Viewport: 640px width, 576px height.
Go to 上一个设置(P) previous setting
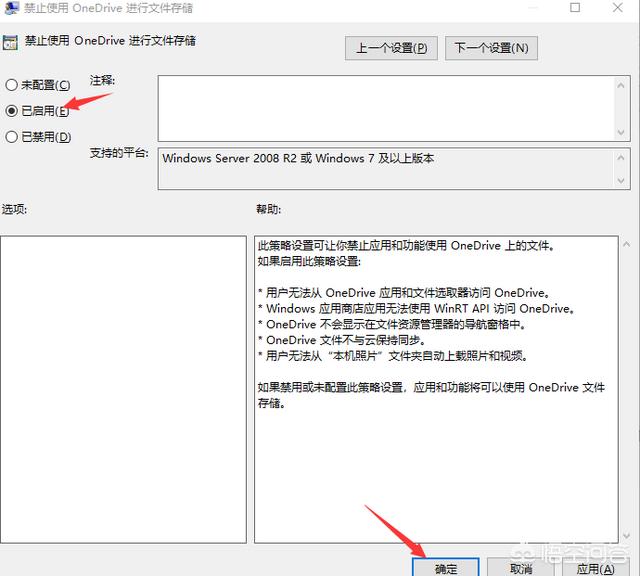pyautogui.click(x=391, y=48)
